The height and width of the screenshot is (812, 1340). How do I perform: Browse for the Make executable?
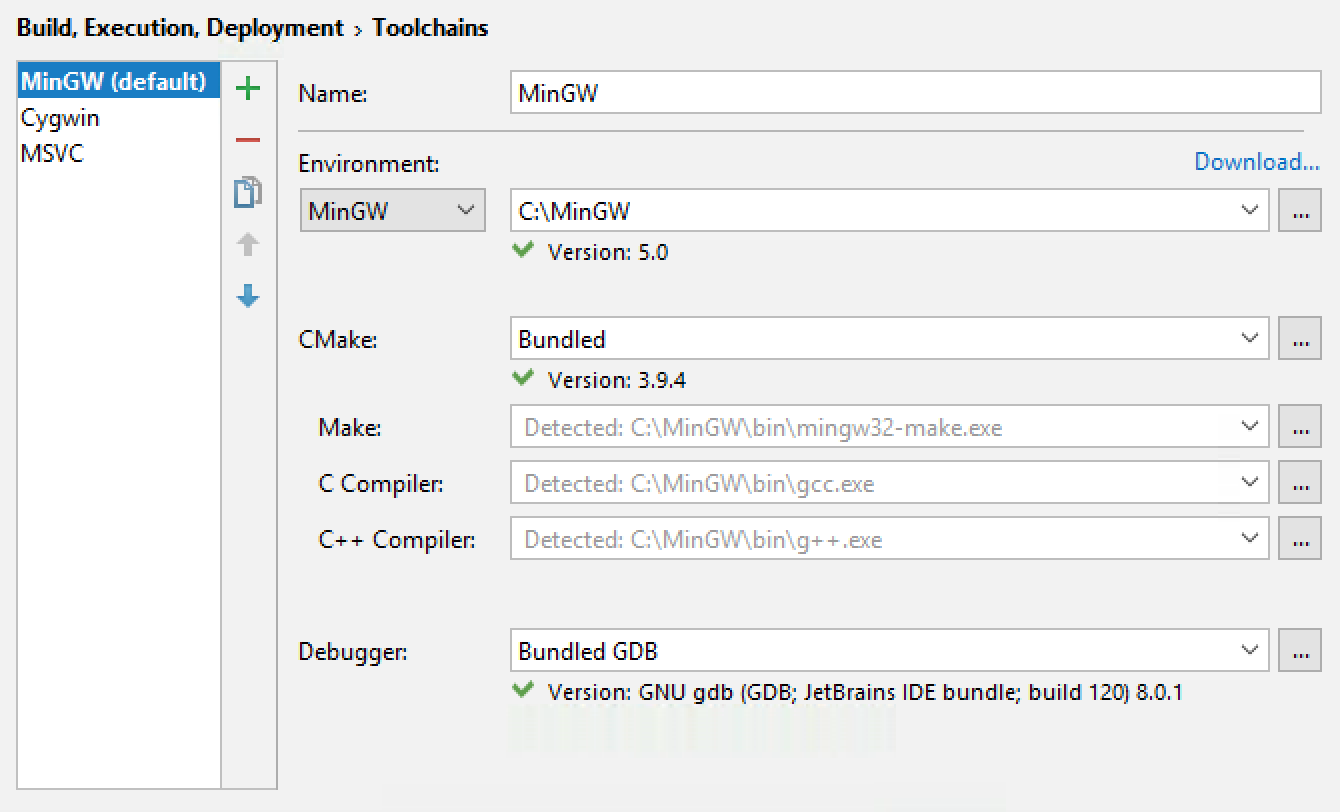(1300, 428)
